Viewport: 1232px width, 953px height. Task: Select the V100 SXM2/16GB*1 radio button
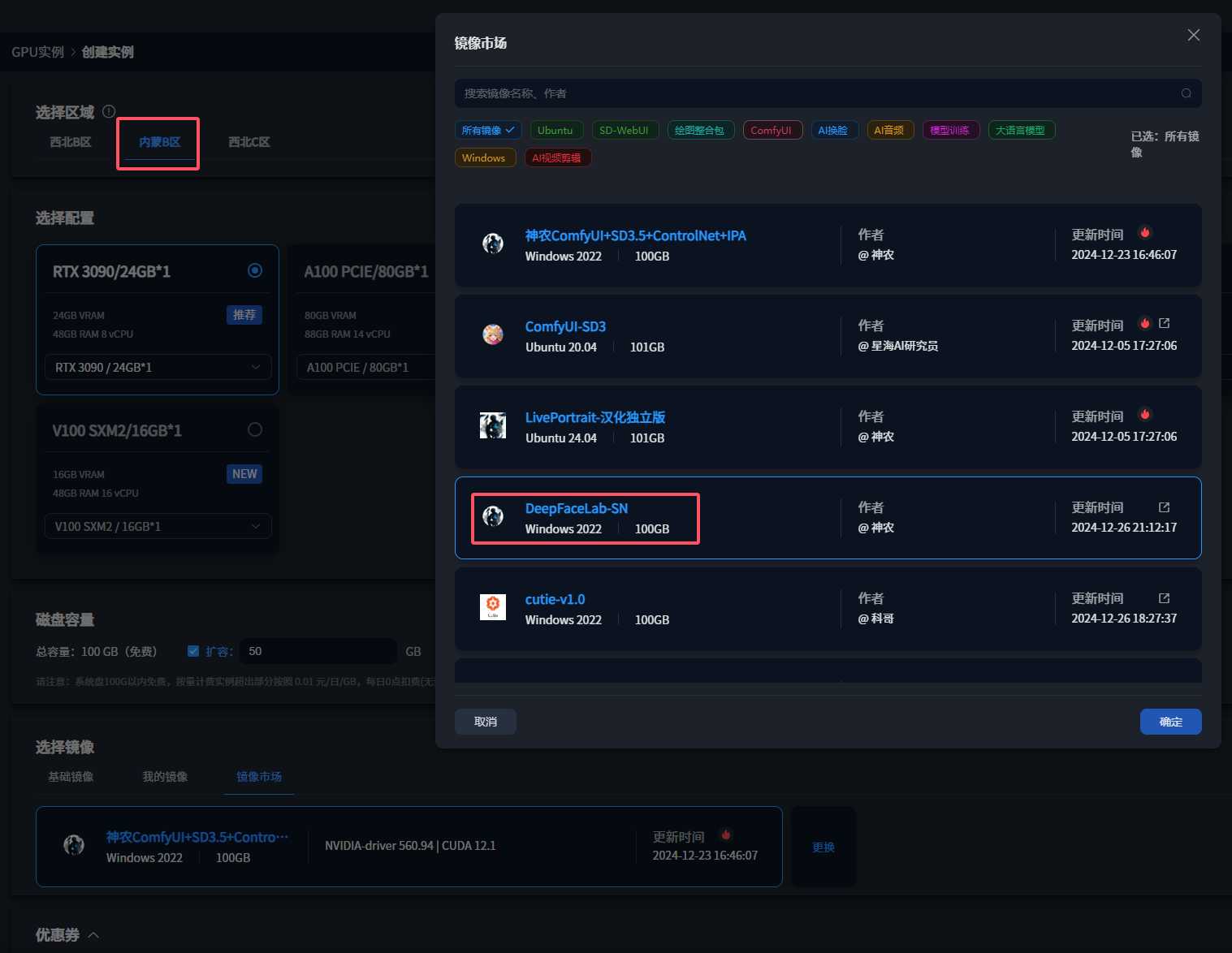click(255, 429)
